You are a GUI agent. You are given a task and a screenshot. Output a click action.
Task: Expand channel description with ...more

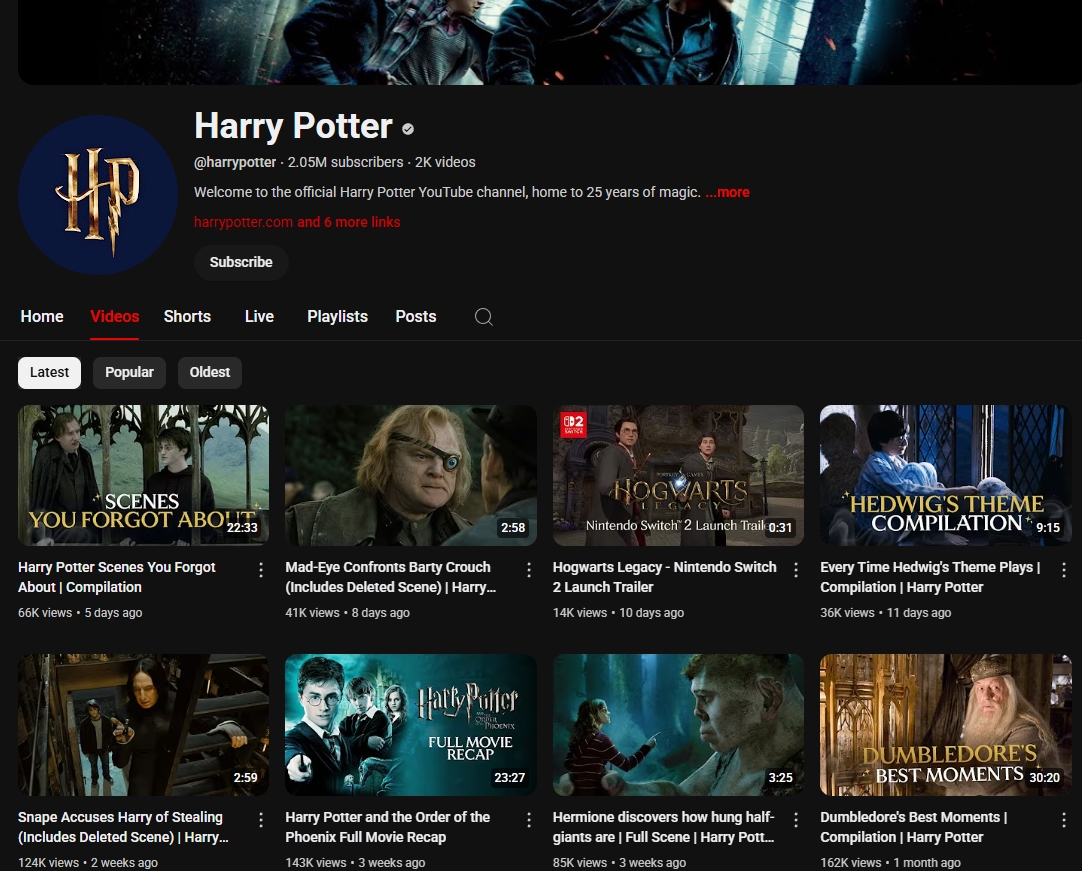[x=727, y=192]
